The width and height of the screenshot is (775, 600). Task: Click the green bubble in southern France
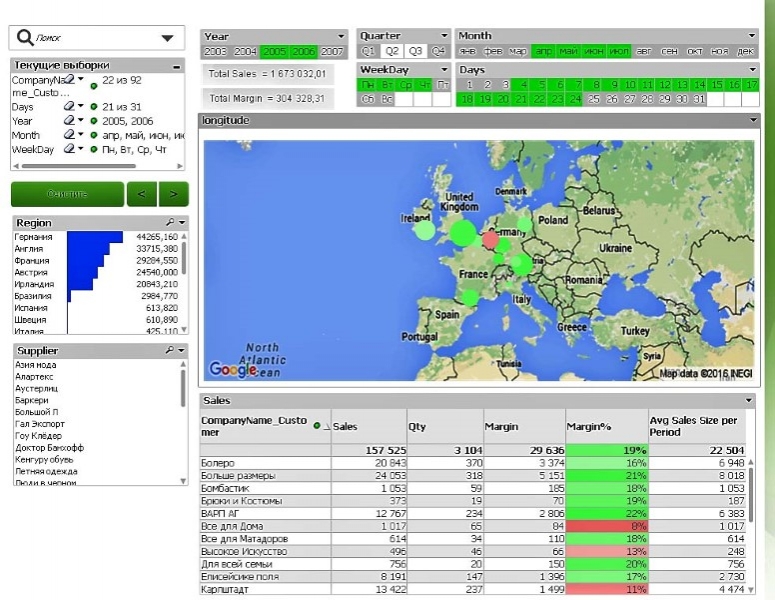[x=470, y=297]
